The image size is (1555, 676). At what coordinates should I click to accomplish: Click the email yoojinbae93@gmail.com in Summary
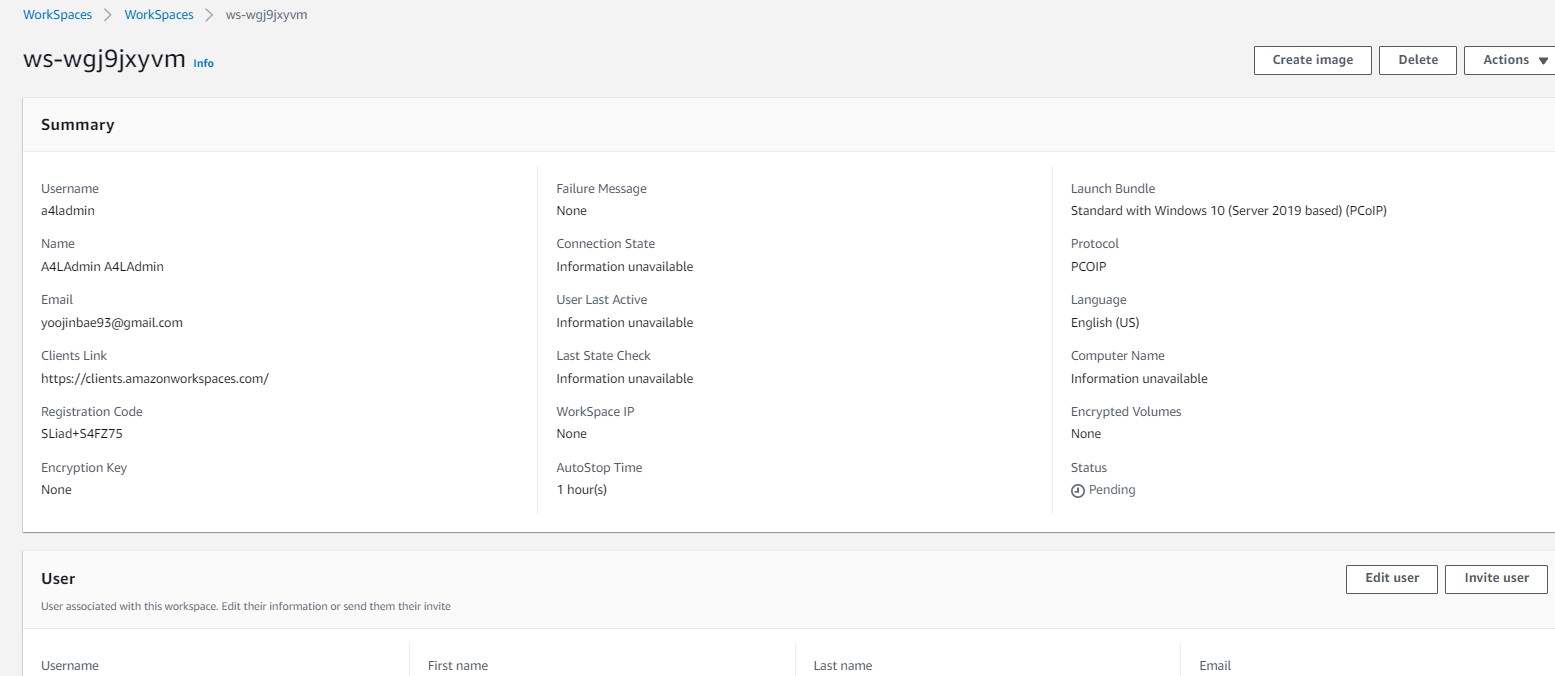(111, 322)
